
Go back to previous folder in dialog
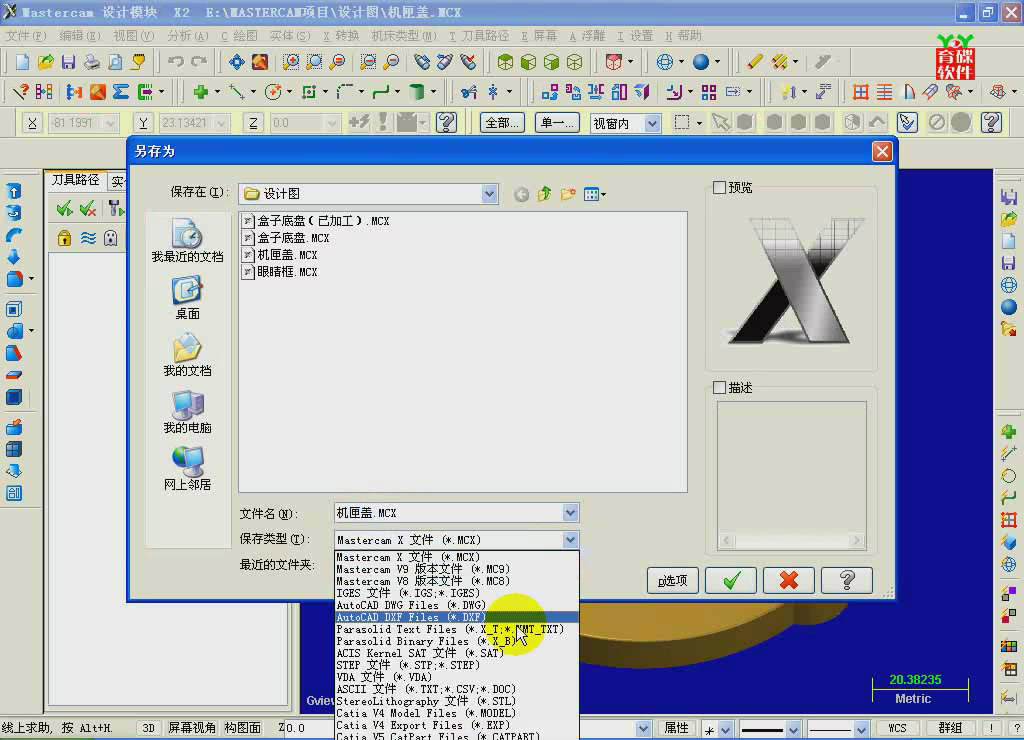click(521, 194)
